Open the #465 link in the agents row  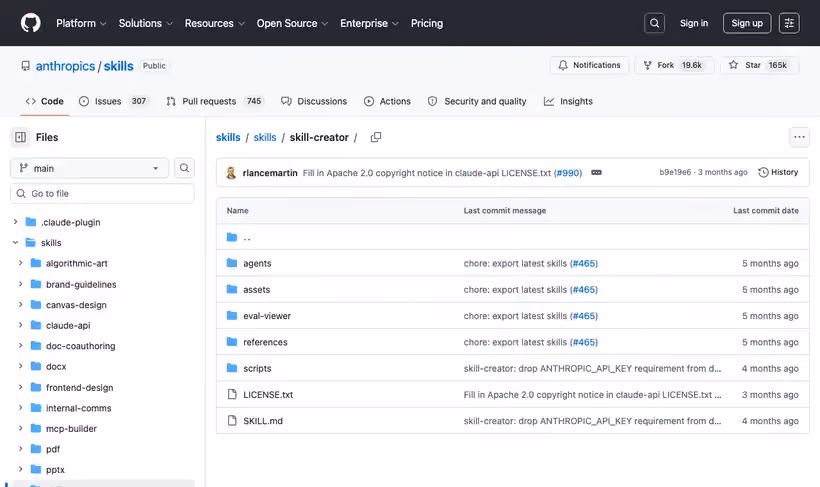point(584,263)
